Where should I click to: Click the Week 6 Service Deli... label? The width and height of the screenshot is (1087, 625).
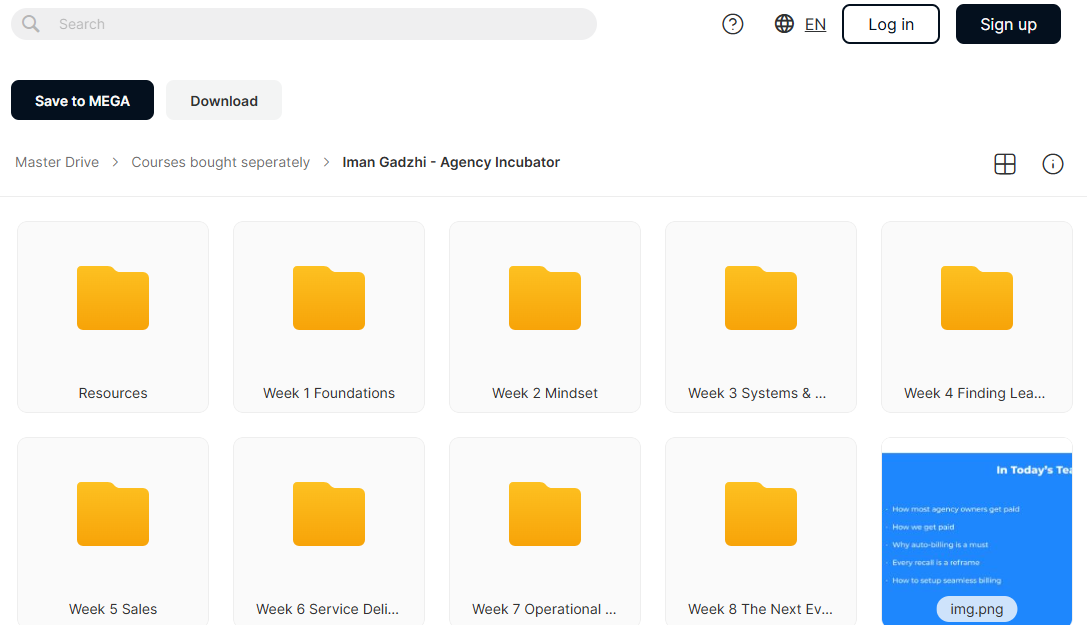click(327, 609)
